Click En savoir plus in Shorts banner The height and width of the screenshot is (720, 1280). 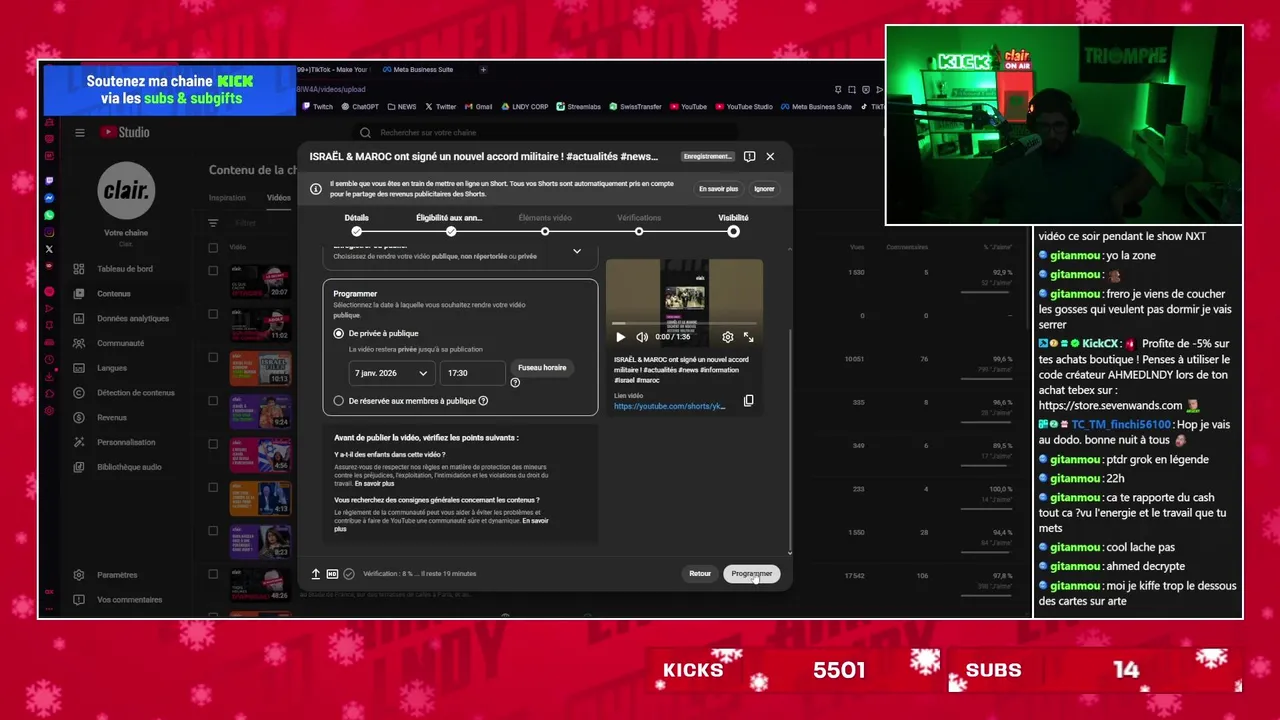coord(718,189)
